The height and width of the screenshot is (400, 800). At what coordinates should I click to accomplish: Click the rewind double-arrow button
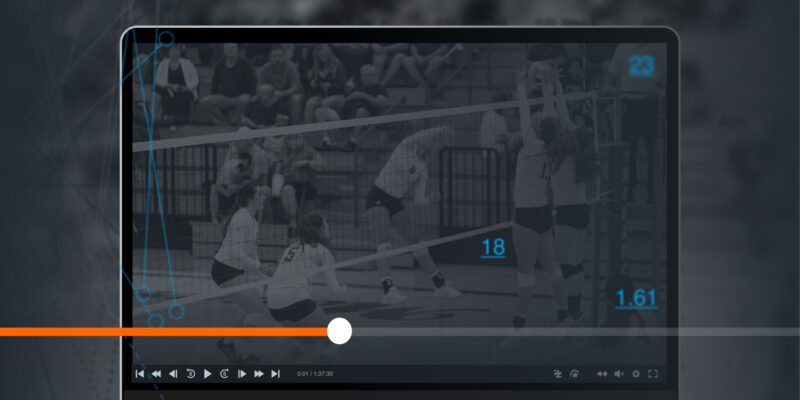(156, 374)
